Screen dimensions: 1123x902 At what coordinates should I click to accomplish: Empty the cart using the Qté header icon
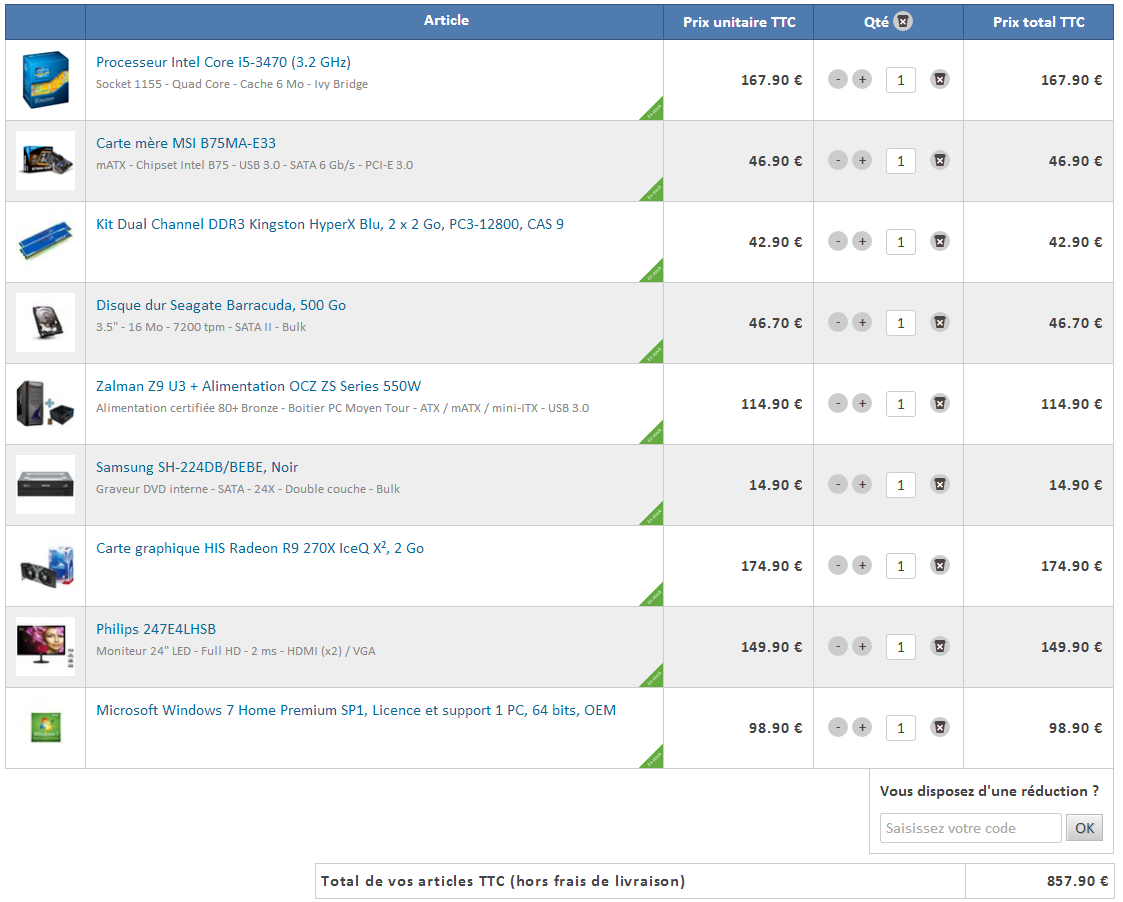tap(904, 21)
